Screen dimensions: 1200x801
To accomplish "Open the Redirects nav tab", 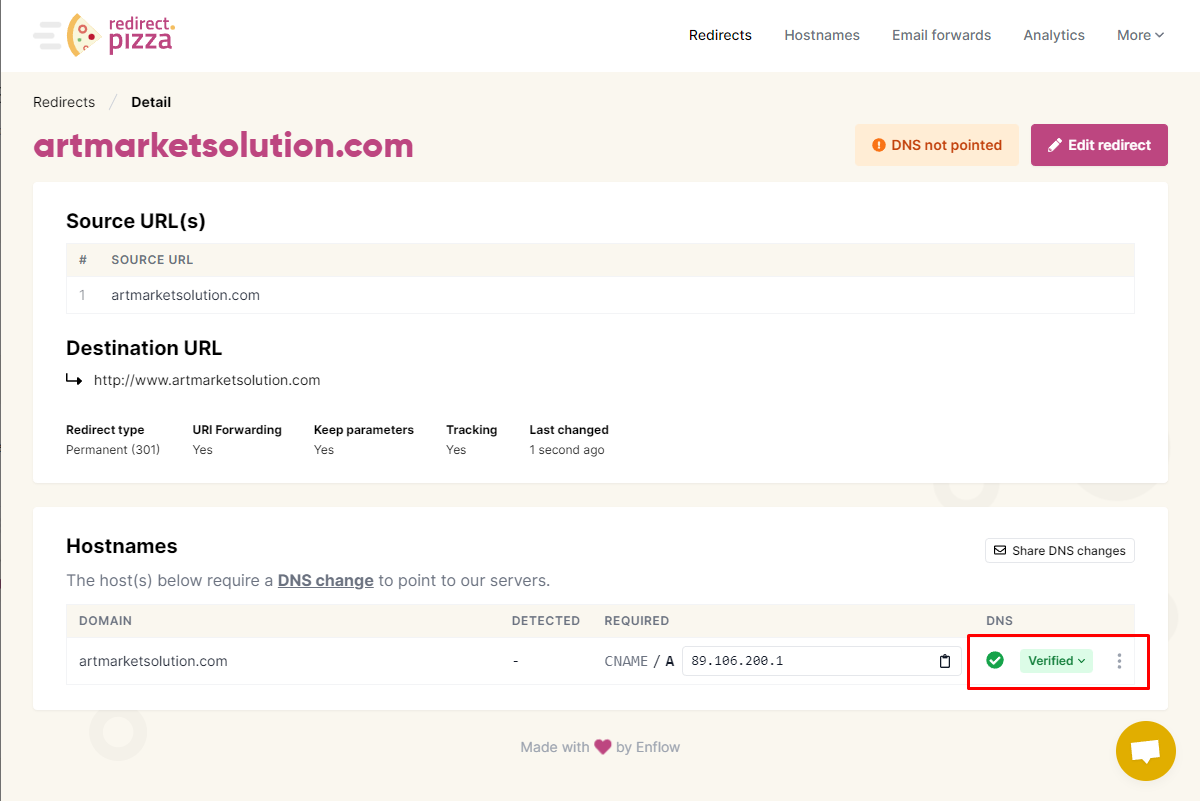I will tap(720, 35).
